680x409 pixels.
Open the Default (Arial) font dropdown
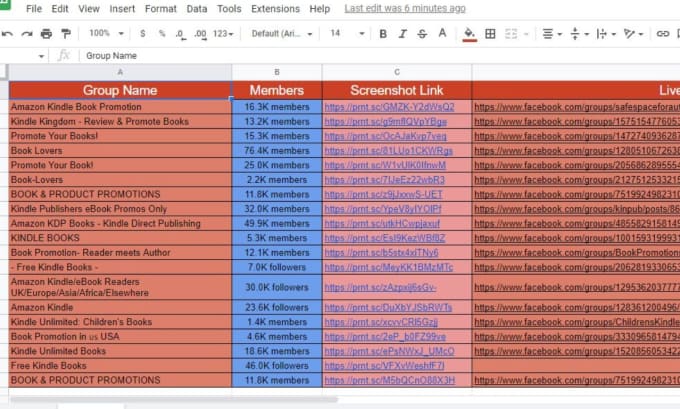[x=282, y=33]
